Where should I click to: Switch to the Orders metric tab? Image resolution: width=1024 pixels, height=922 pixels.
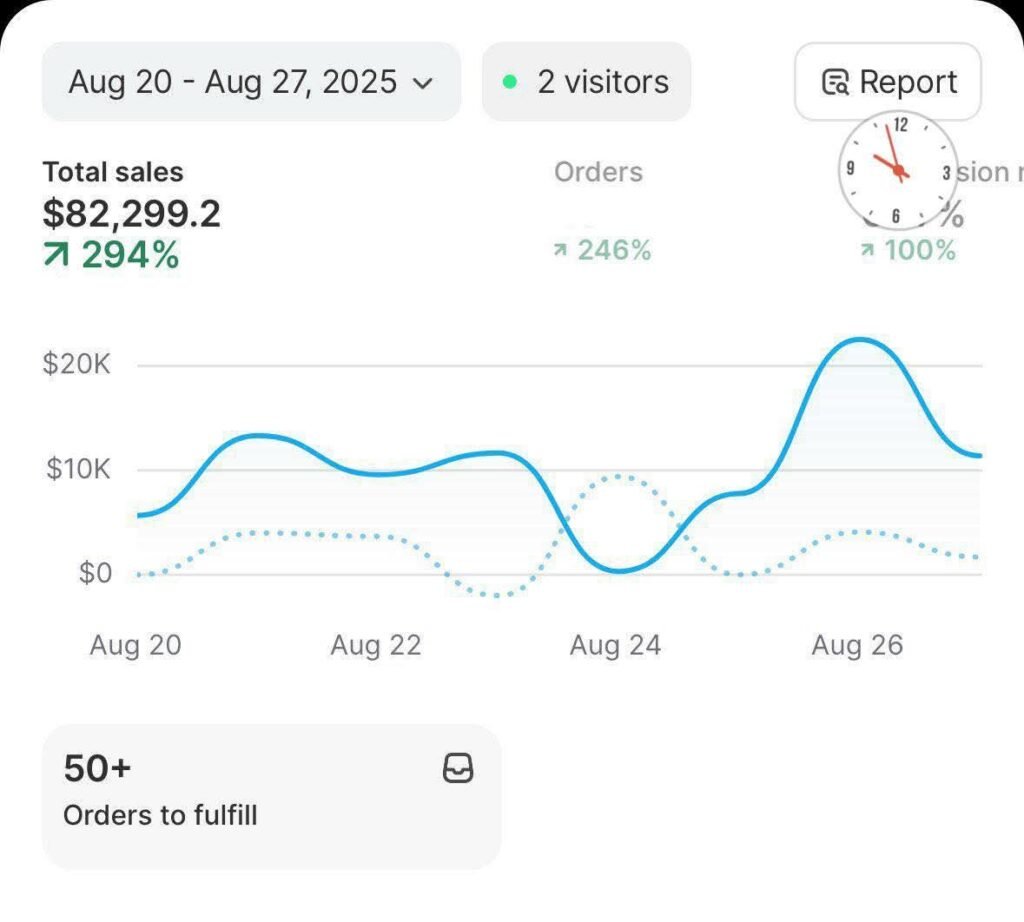click(598, 172)
